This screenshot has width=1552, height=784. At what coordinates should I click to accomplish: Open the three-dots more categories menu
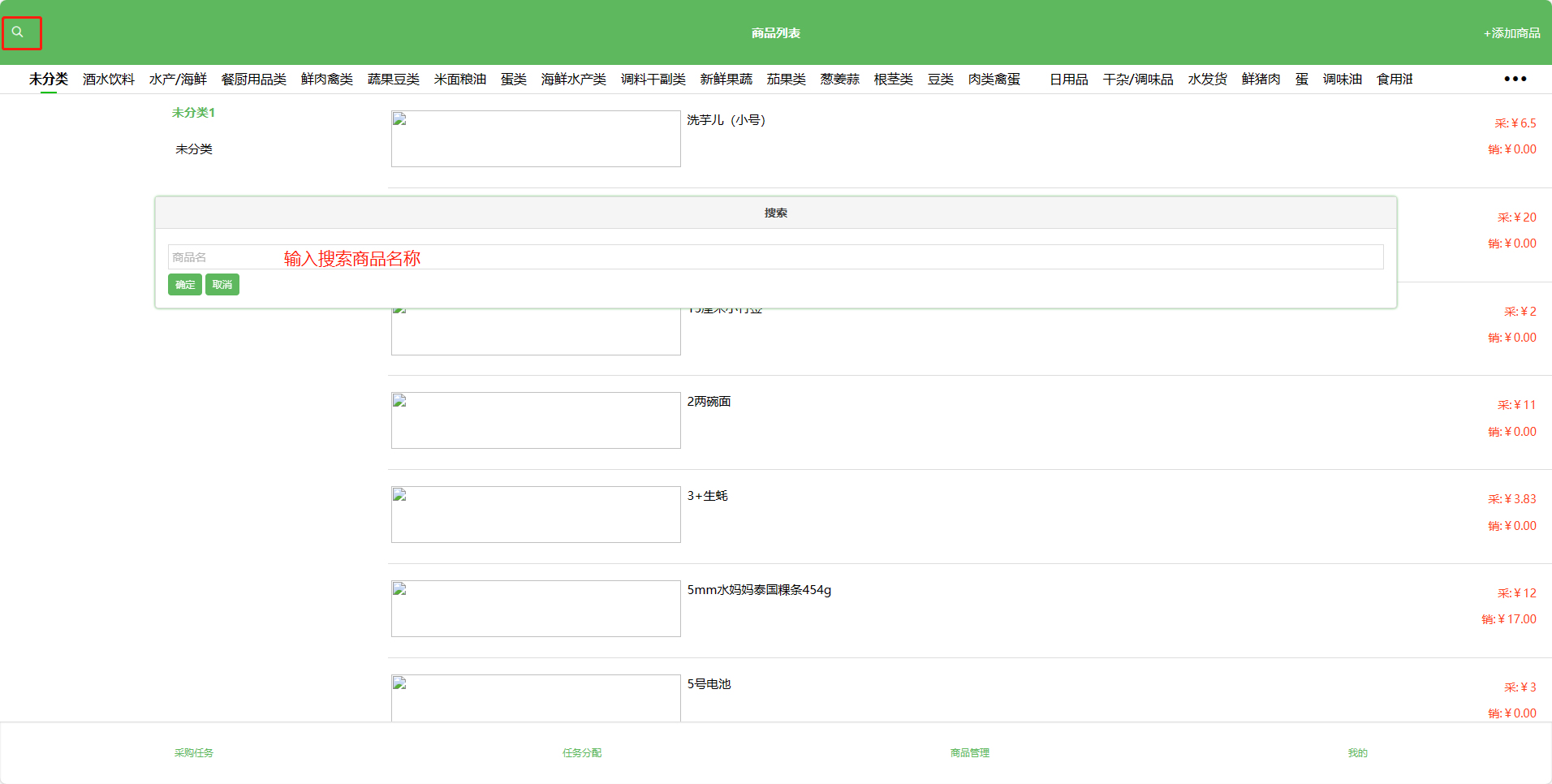(1515, 79)
